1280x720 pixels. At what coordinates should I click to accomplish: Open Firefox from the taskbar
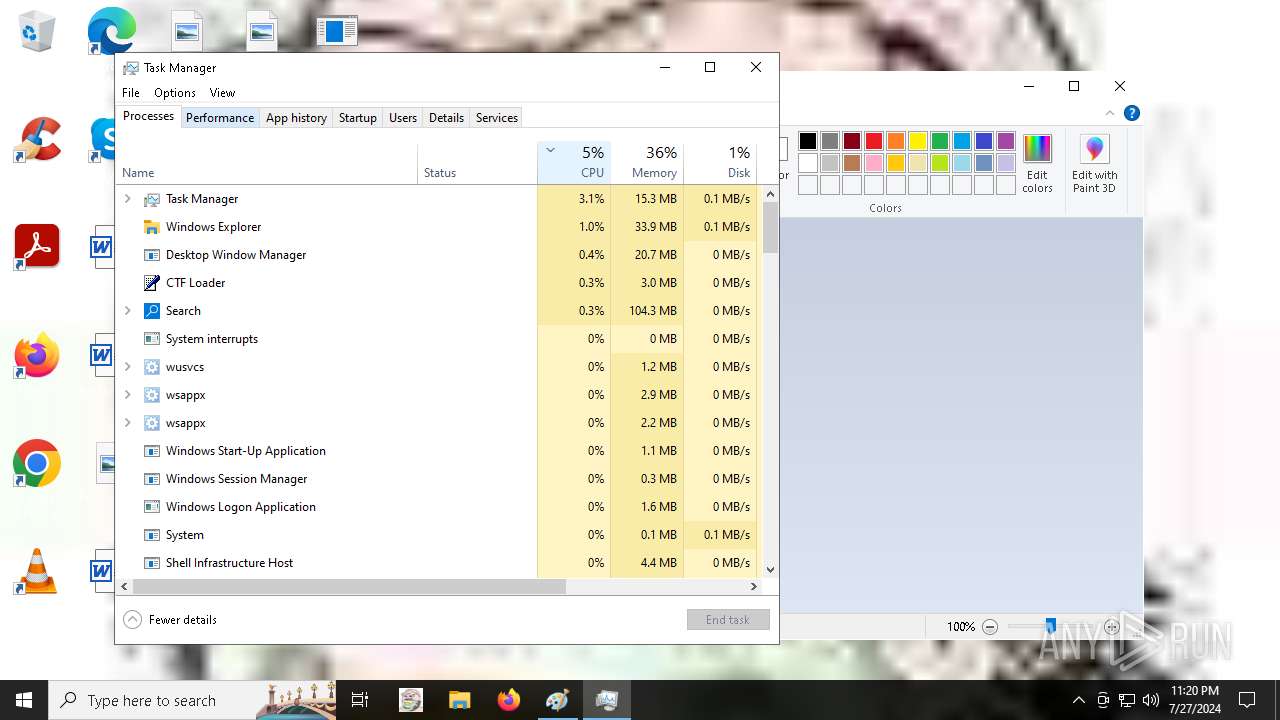tap(508, 700)
